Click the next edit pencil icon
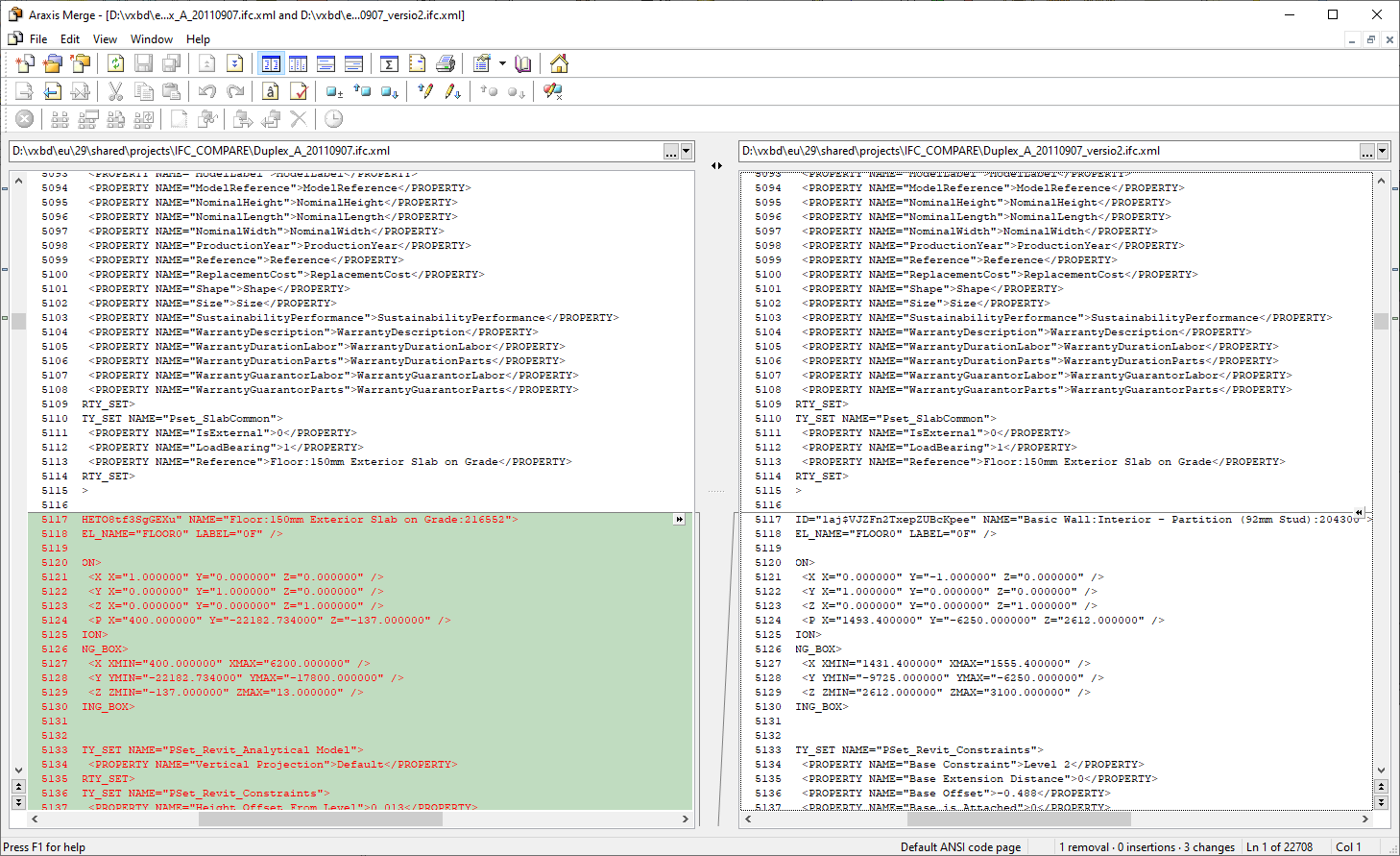The height and width of the screenshot is (856, 1400). click(x=453, y=91)
